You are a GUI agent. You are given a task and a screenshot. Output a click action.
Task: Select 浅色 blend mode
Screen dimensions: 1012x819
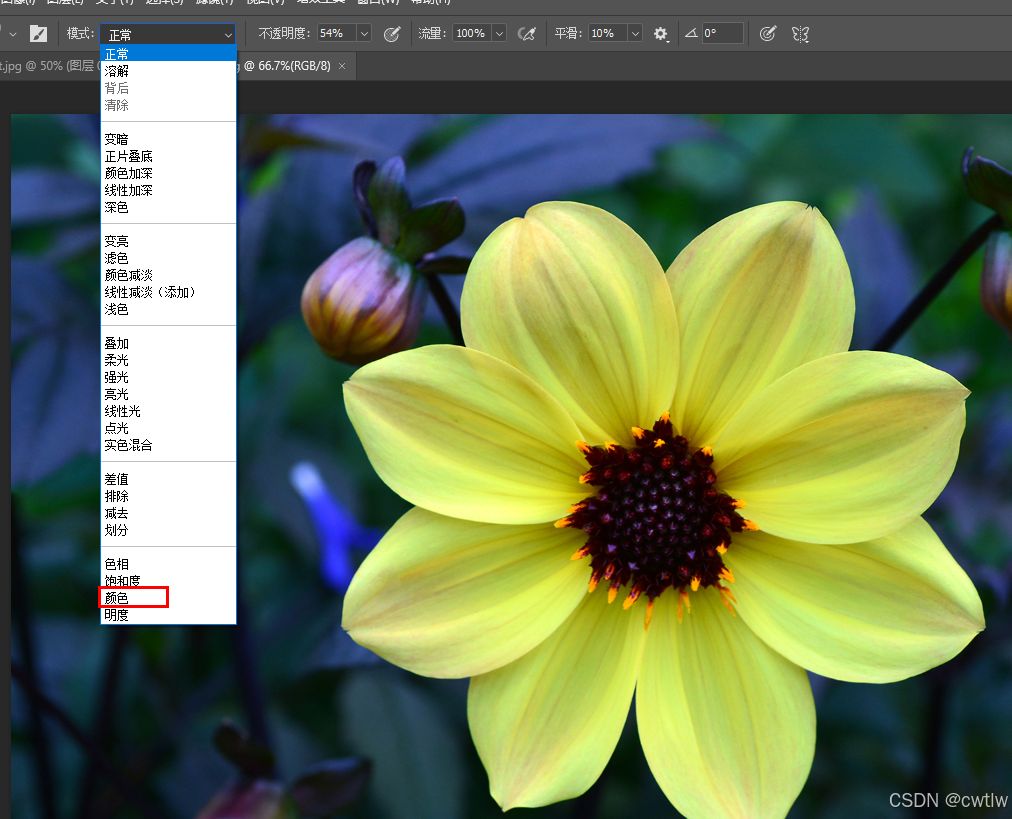[x=168, y=309]
